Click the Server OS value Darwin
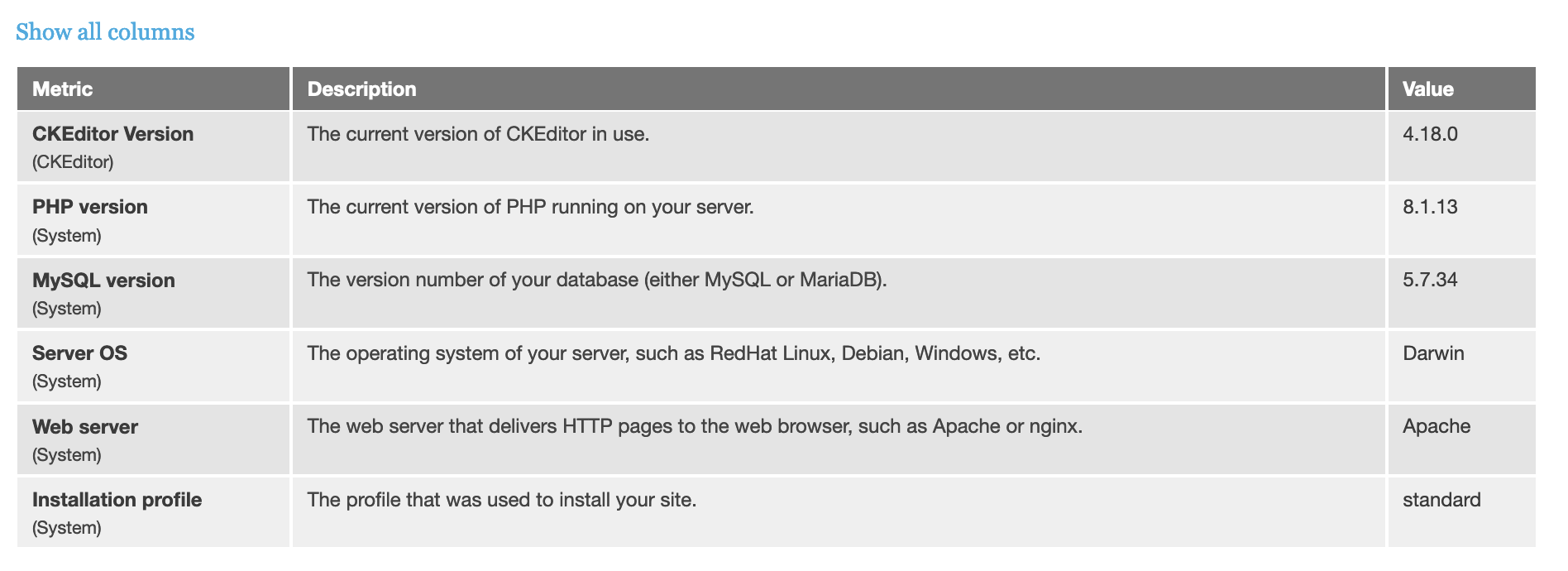The image size is (1568, 571). [x=1433, y=353]
